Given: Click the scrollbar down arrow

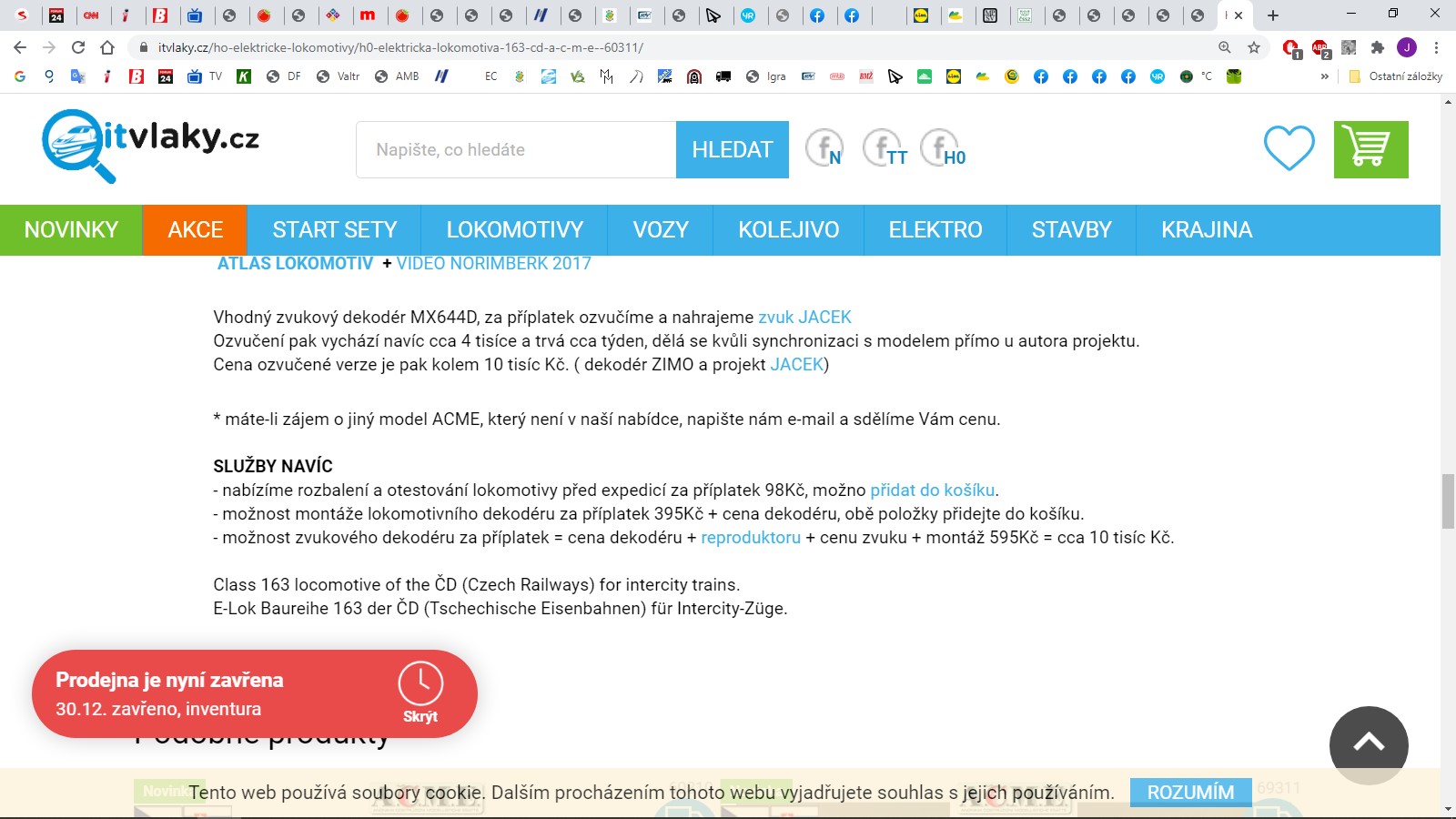Looking at the screenshot, I should click(x=1448, y=809).
